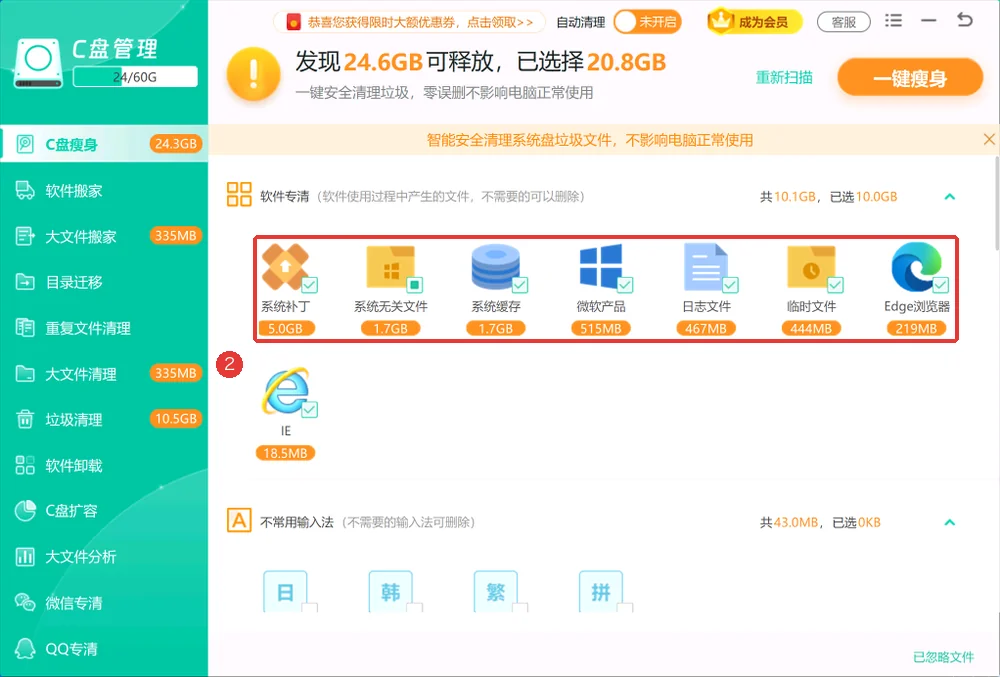Screen dimensions: 1000x677
Task: Click the 客服 button
Action: (x=843, y=22)
